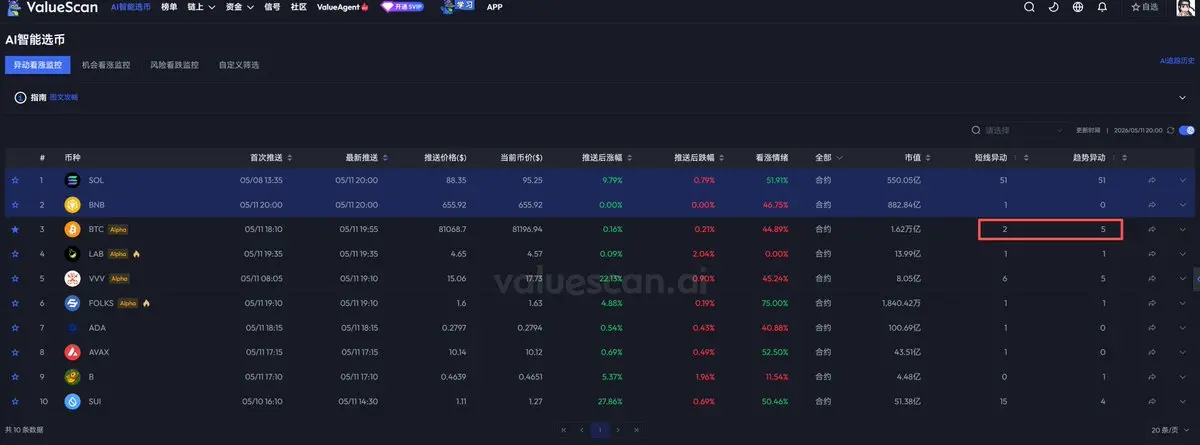The height and width of the screenshot is (445, 1200).
Task: Click the 自选 watchlist button
Action: (x=1144, y=7)
